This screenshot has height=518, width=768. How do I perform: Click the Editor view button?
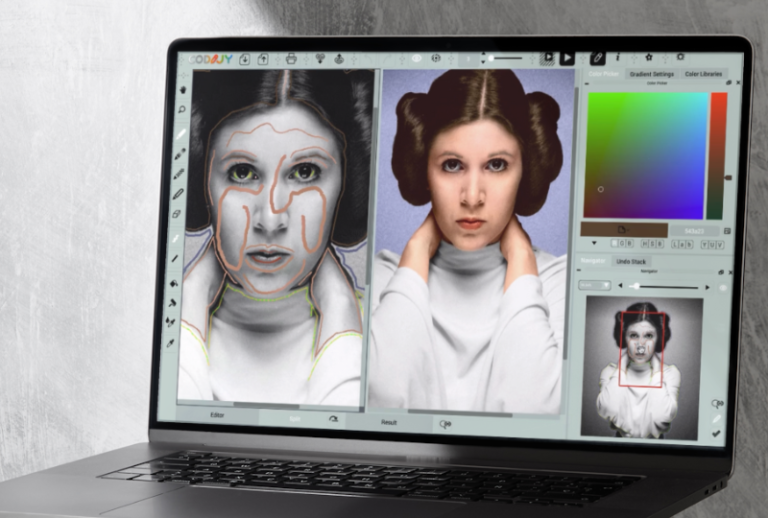coord(216,415)
